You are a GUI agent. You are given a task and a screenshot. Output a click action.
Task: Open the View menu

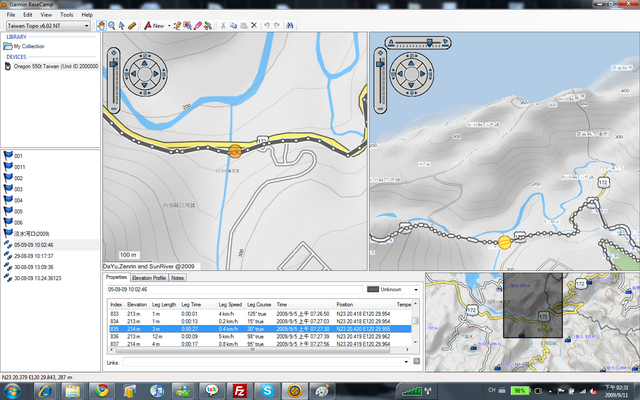point(46,15)
